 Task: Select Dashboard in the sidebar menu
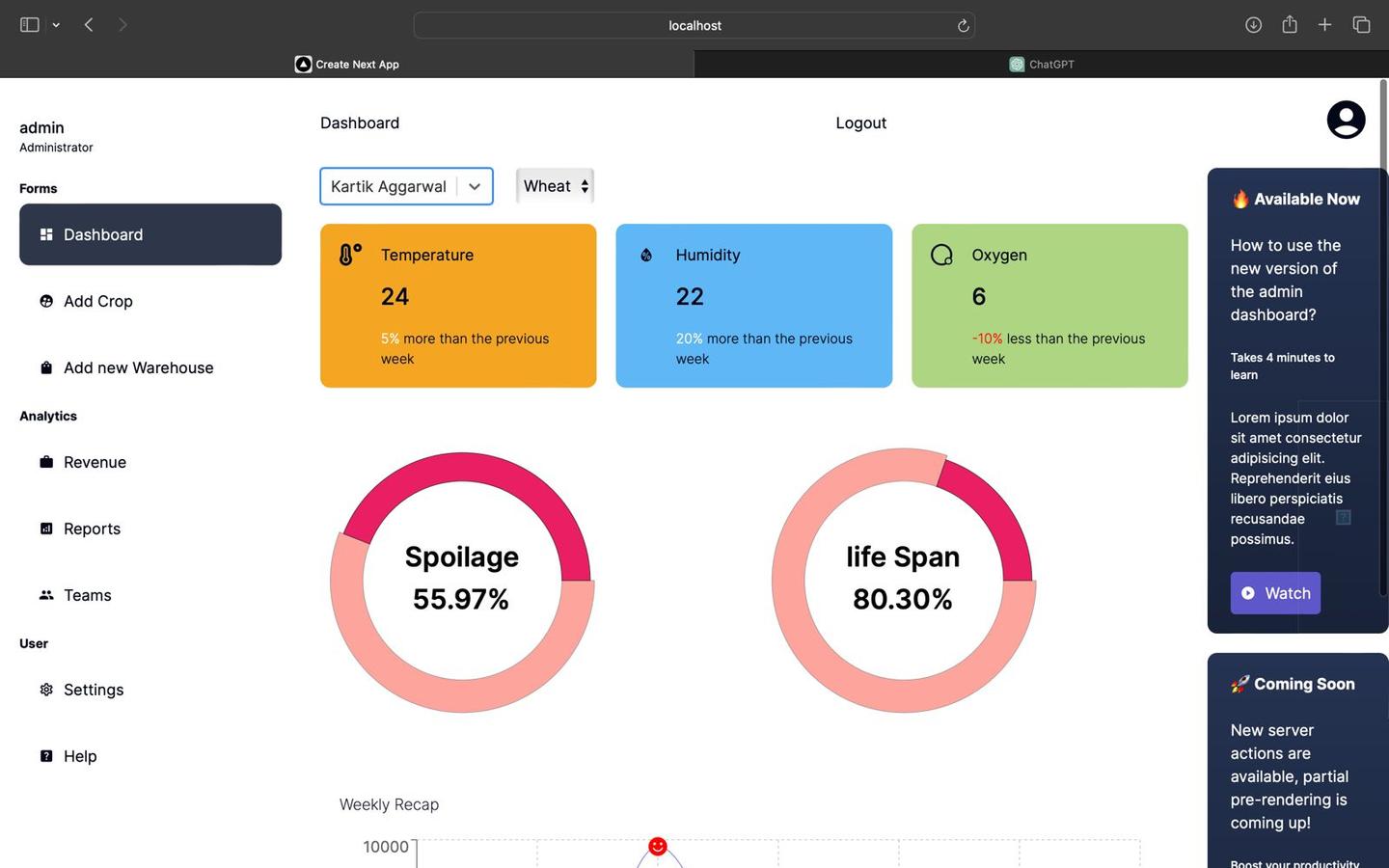click(150, 234)
